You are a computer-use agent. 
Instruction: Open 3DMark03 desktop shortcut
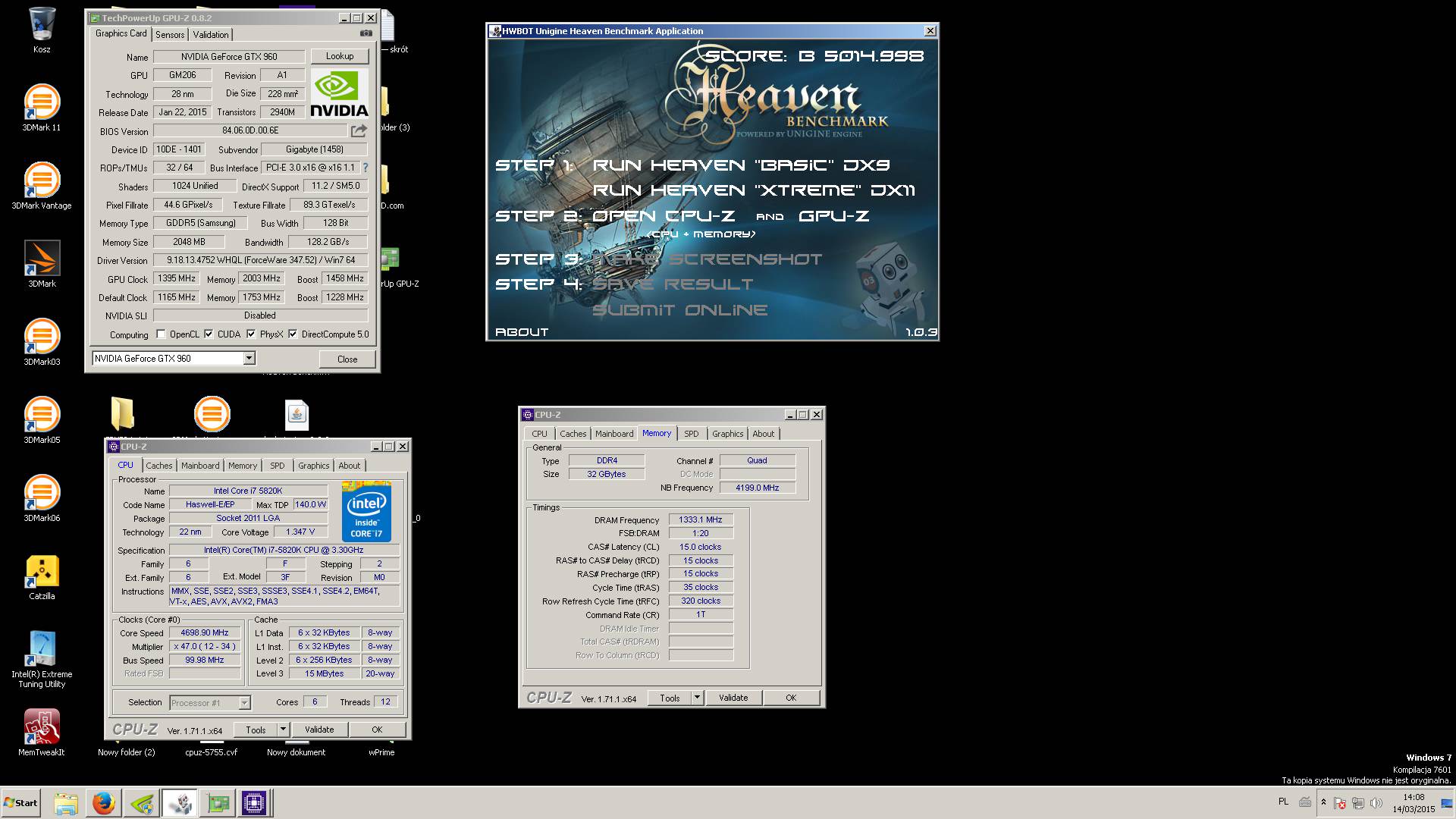coord(42,342)
